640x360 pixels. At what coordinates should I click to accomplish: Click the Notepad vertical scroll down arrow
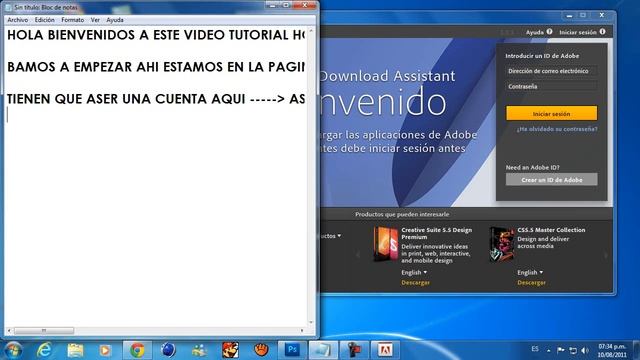(x=311, y=322)
